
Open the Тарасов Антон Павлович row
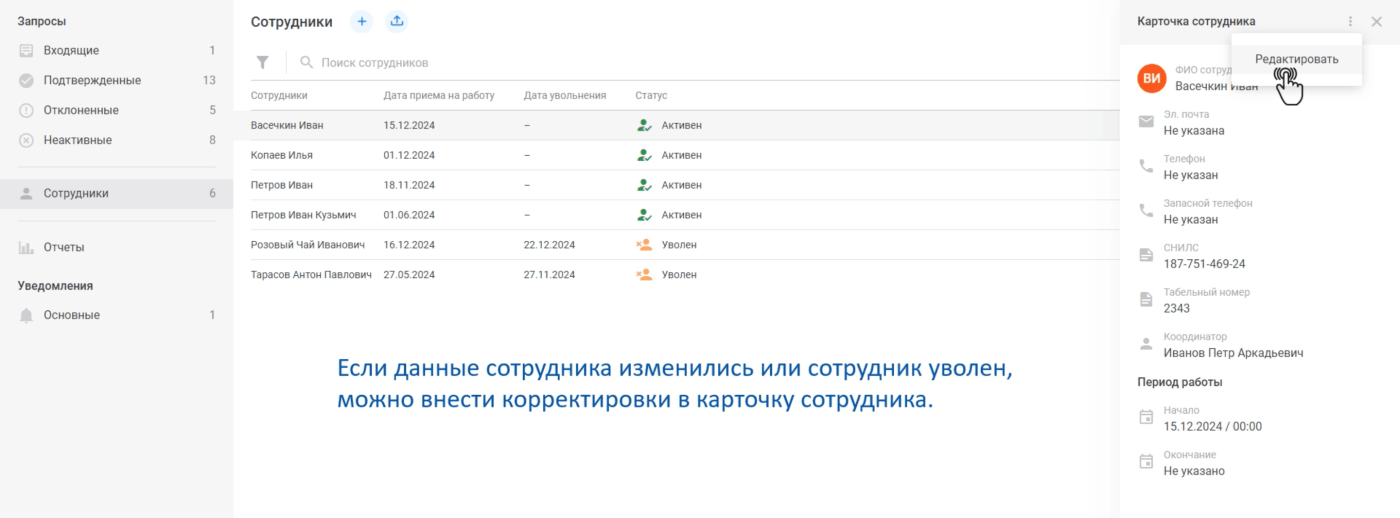coord(311,275)
